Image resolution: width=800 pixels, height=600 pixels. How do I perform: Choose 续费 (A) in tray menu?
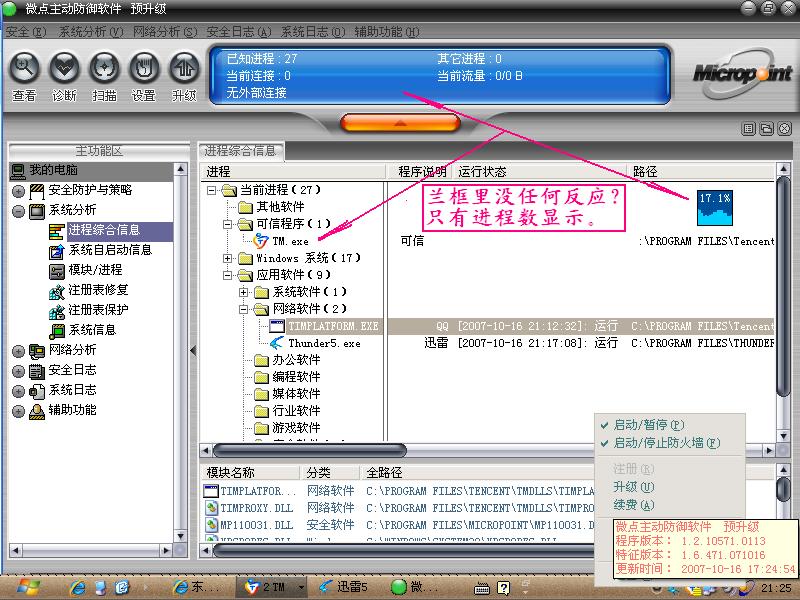(633, 505)
